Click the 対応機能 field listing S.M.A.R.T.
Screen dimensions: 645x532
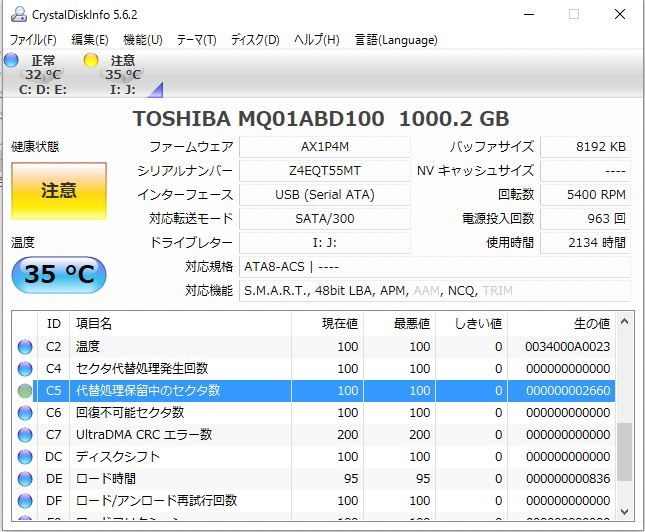(x=435, y=291)
